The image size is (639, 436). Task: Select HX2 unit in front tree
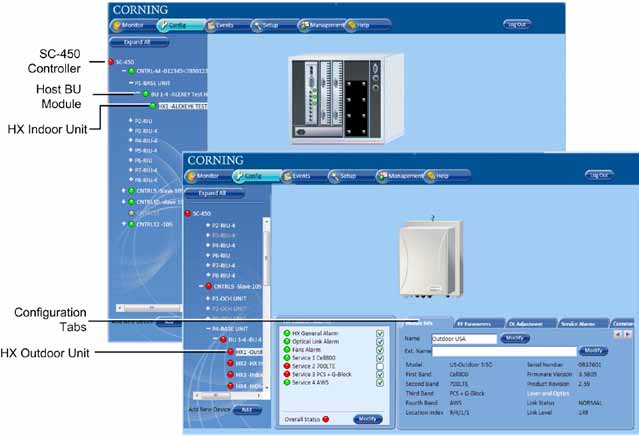pos(245,363)
